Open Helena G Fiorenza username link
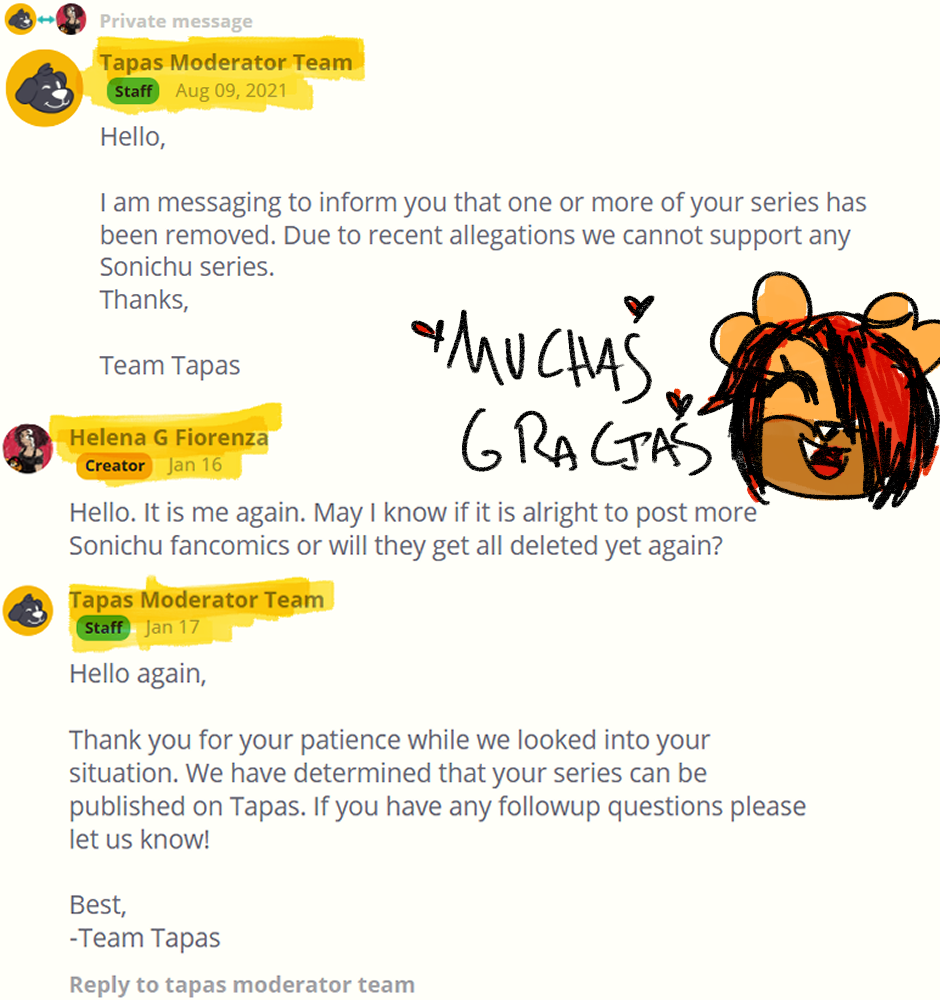This screenshot has width=940, height=1000. pyautogui.click(x=169, y=437)
